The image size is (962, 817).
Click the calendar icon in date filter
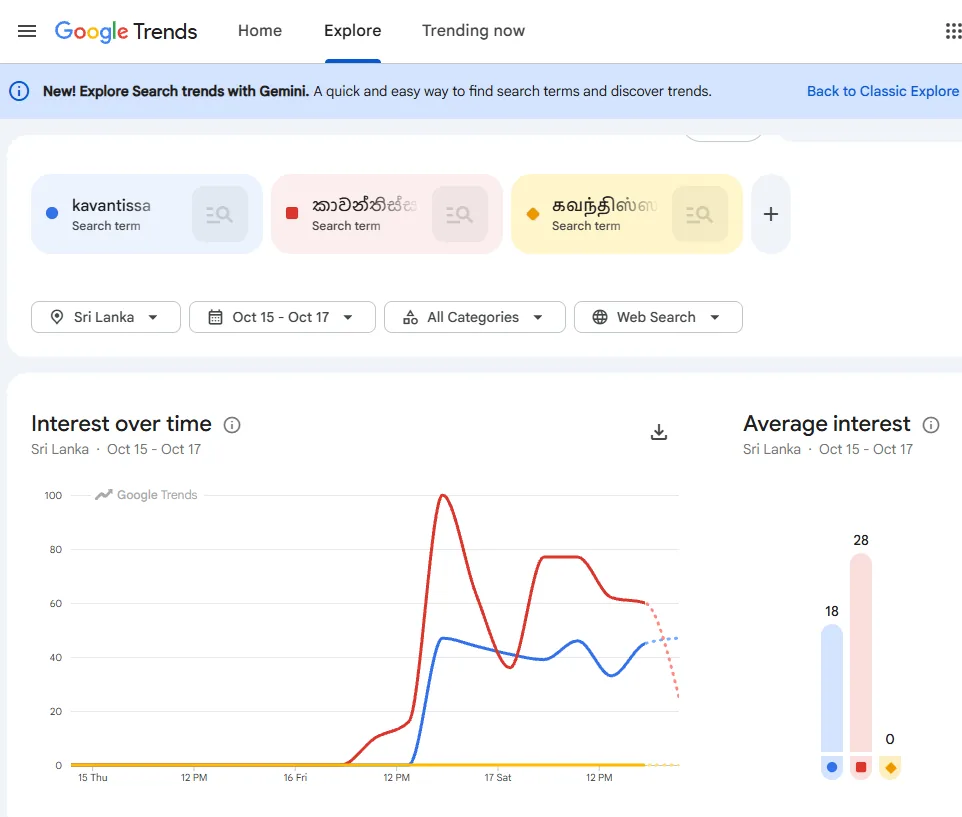tap(215, 317)
